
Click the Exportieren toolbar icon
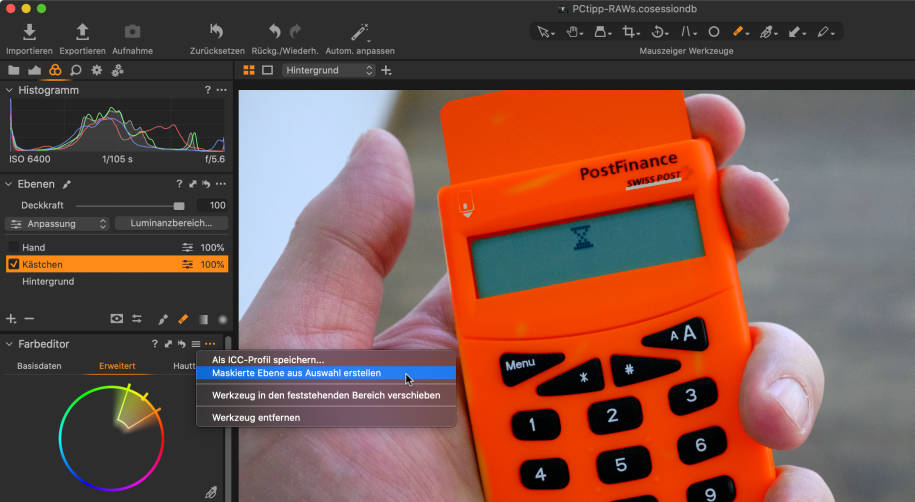(82, 32)
